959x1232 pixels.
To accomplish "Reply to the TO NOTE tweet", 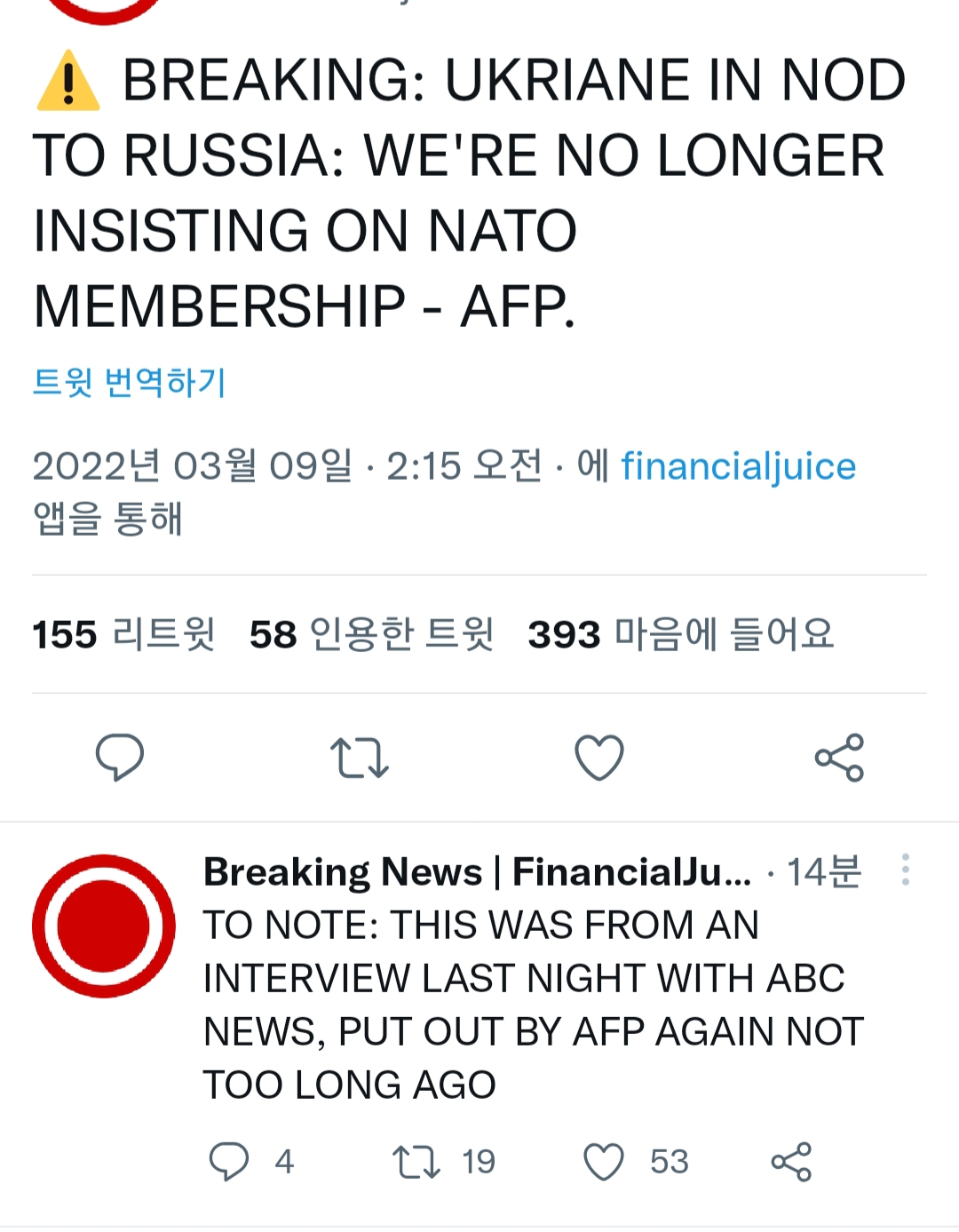I will pyautogui.click(x=229, y=1161).
